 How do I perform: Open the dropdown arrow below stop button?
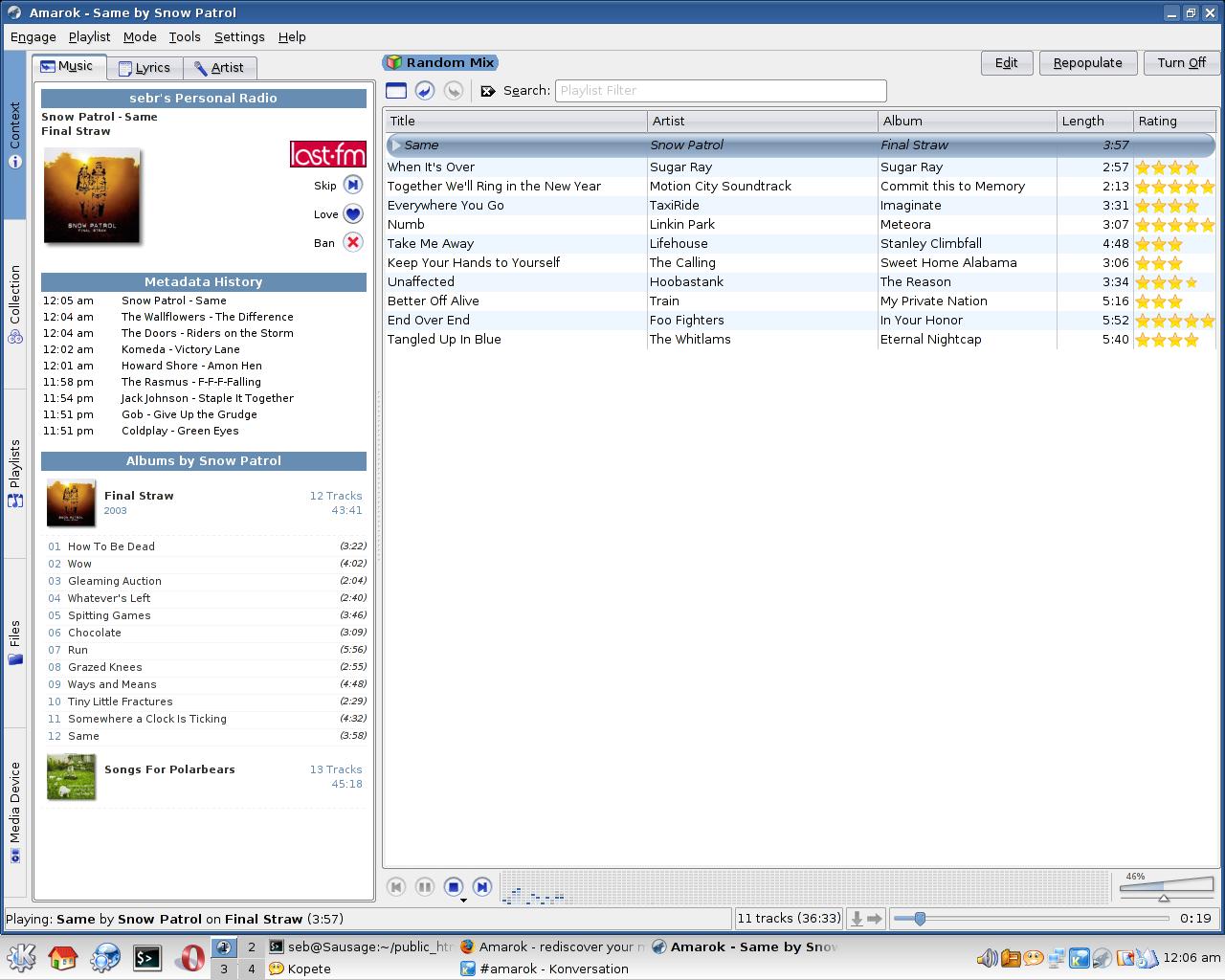(x=463, y=901)
